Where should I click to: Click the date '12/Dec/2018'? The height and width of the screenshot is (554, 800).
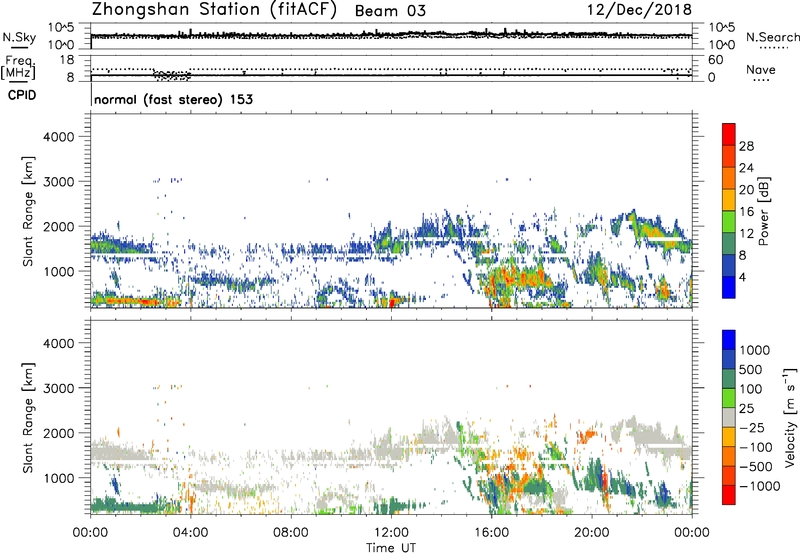point(639,10)
